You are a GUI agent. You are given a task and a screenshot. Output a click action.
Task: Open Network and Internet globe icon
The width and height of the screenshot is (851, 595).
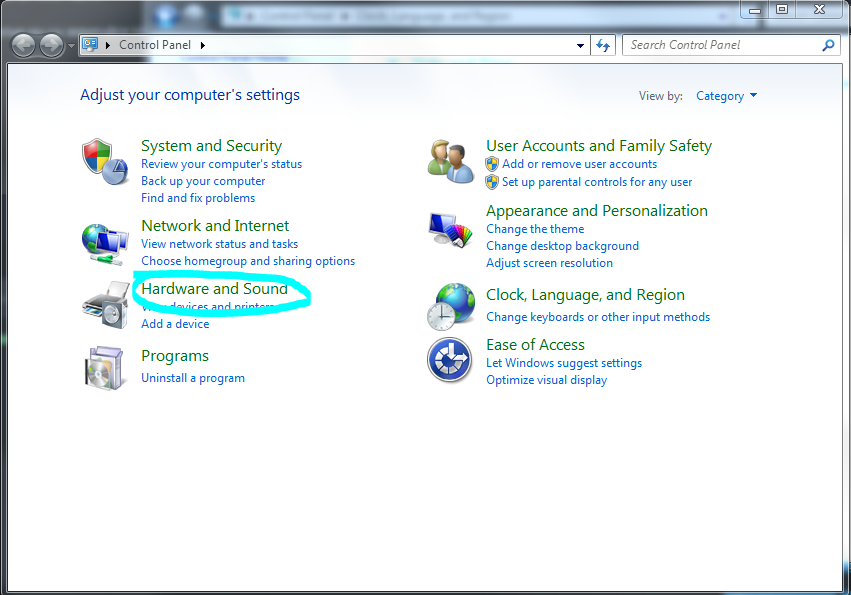105,244
